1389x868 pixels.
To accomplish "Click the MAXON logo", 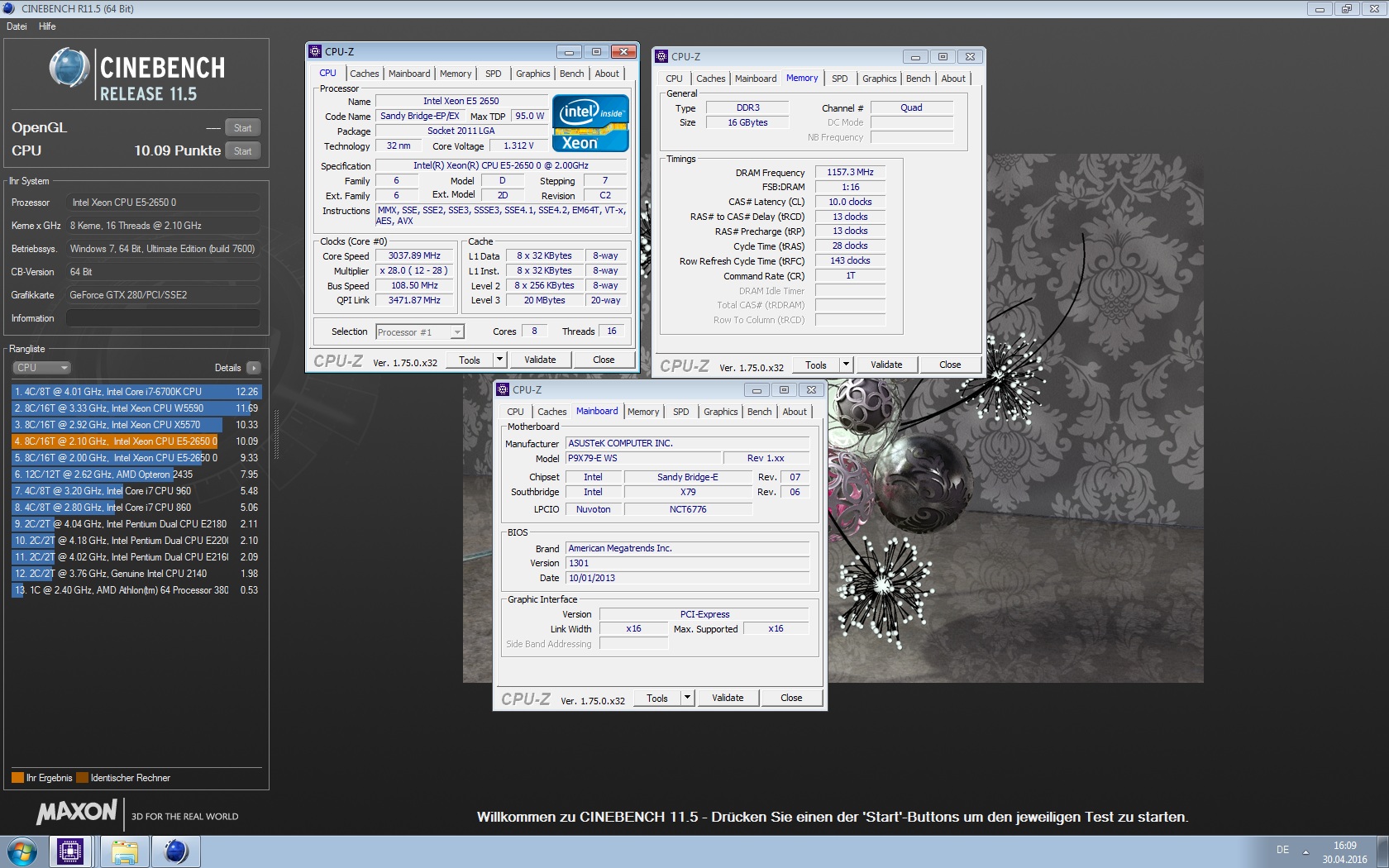I will (x=77, y=813).
